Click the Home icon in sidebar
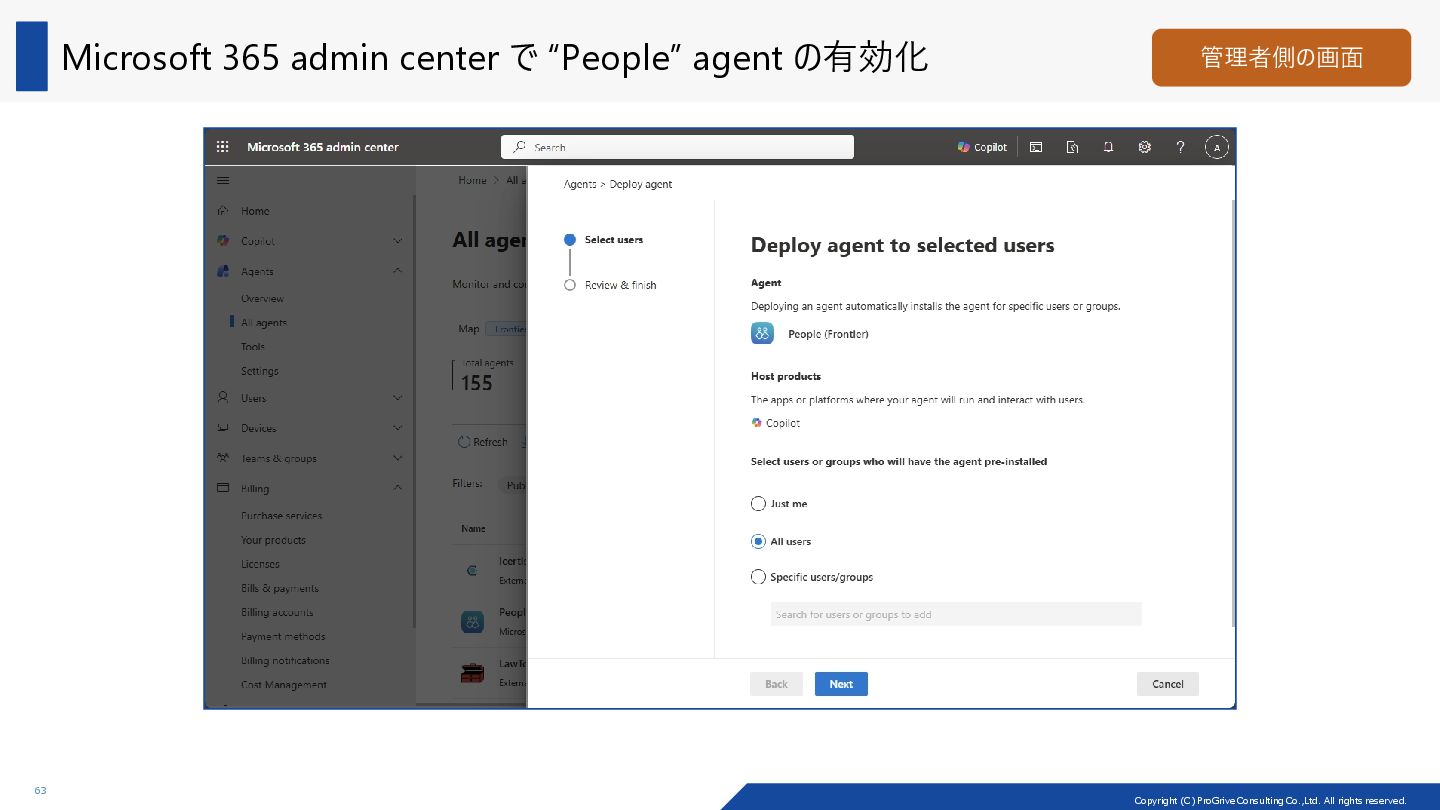This screenshot has width=1440, height=810. click(x=223, y=211)
